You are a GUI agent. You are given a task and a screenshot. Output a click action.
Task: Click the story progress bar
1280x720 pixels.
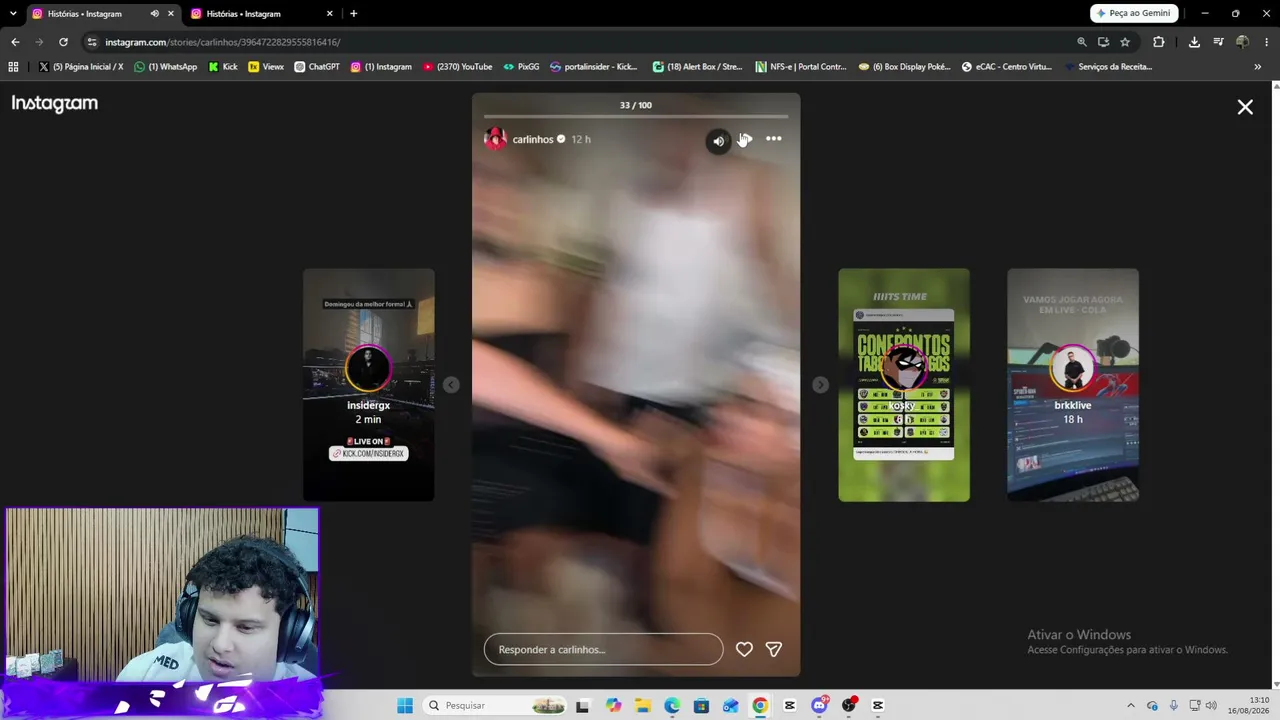pyautogui.click(x=636, y=117)
